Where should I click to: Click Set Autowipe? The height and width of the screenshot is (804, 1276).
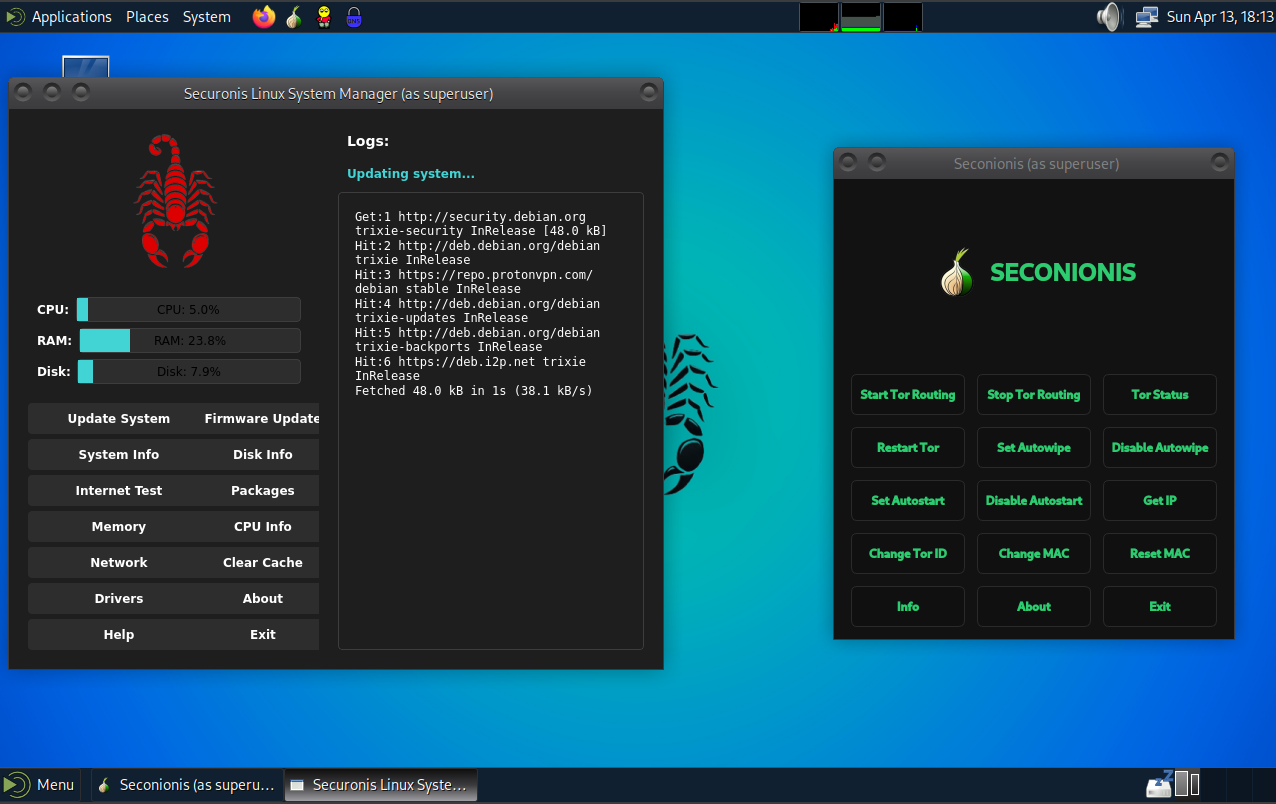click(1034, 448)
